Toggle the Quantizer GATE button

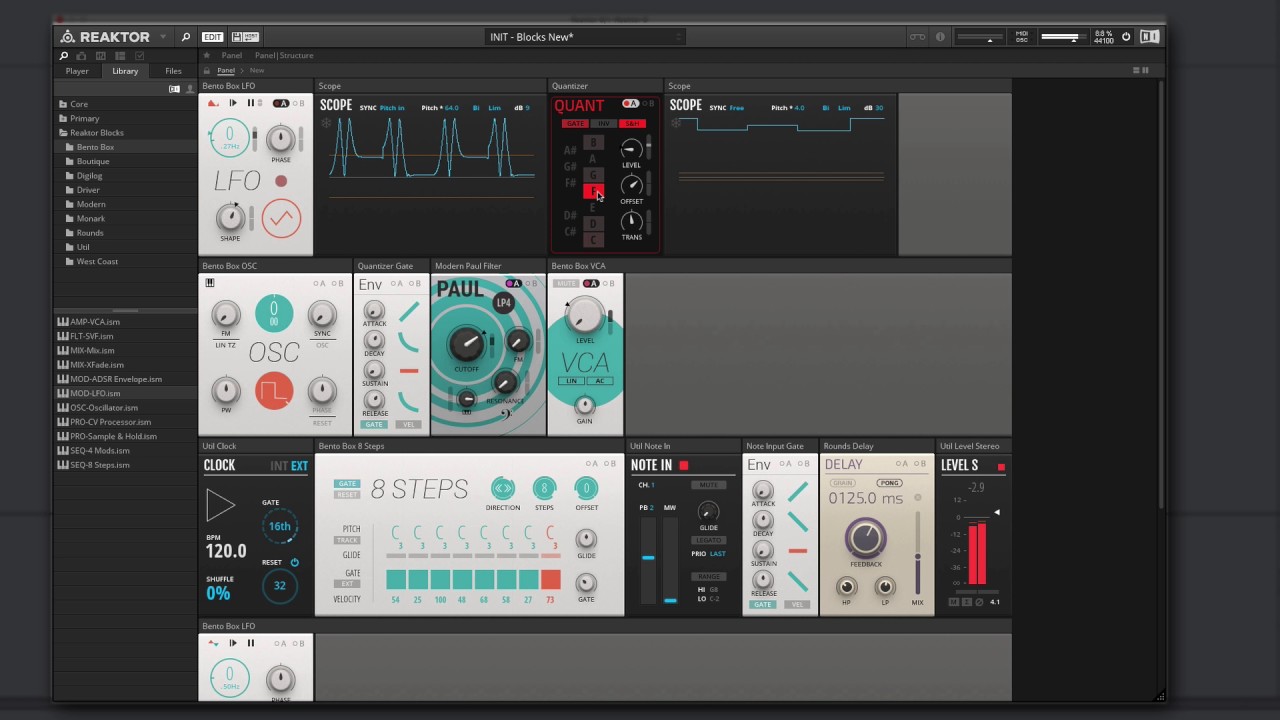click(574, 124)
